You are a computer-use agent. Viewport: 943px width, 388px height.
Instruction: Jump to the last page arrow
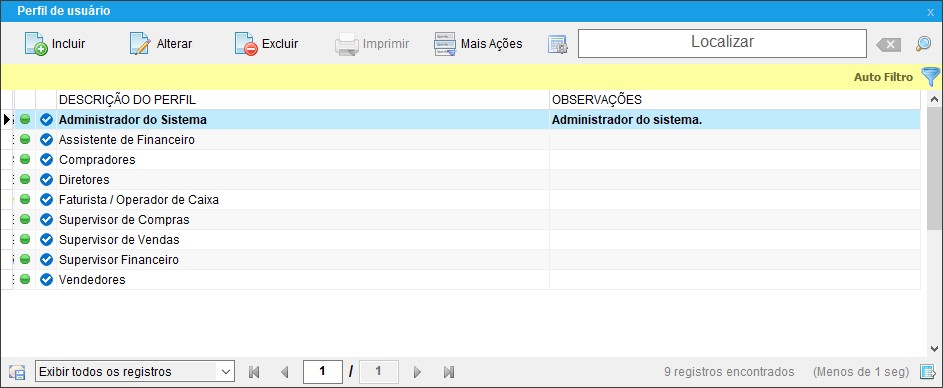[x=449, y=372]
